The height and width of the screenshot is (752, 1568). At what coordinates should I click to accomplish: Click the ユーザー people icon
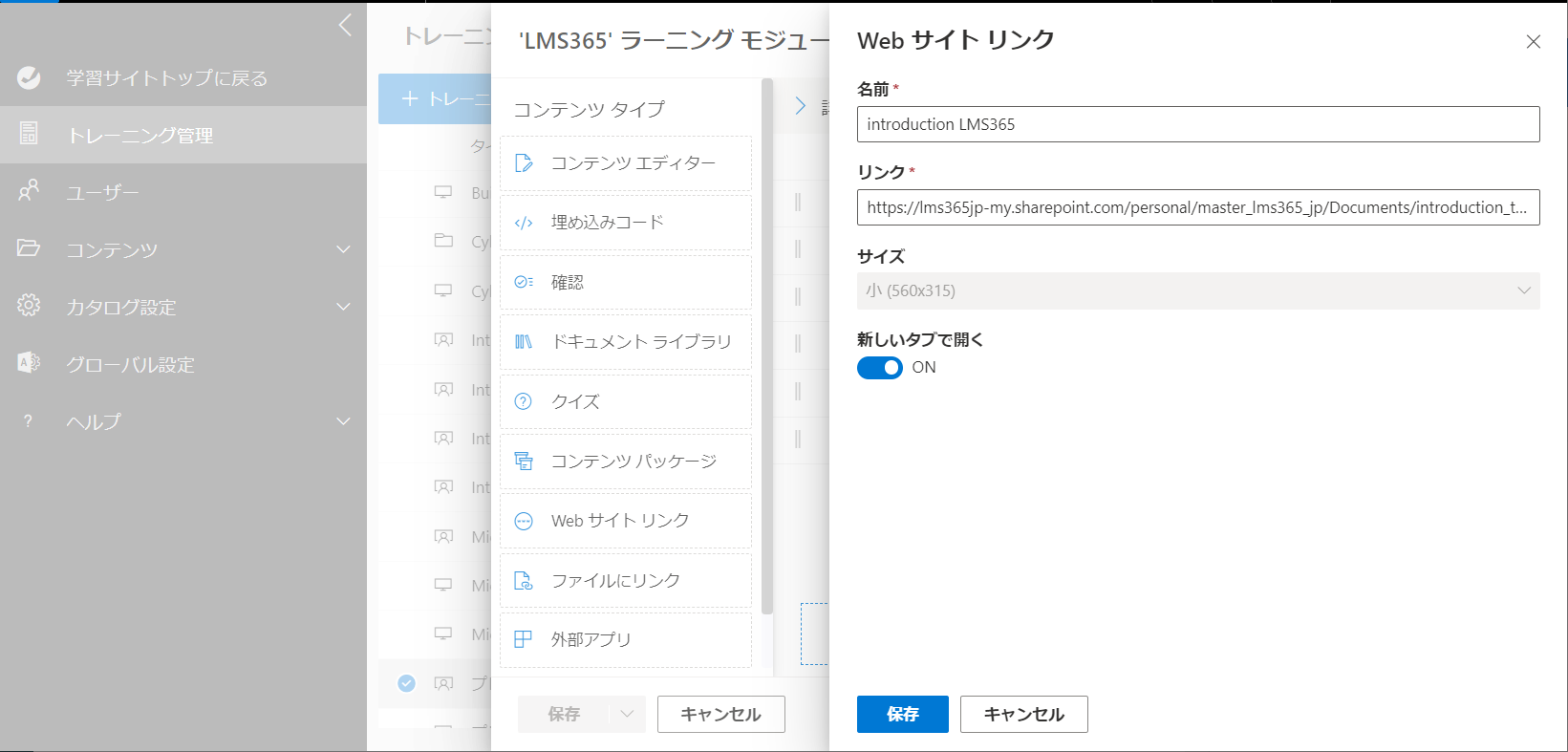pyautogui.click(x=29, y=190)
